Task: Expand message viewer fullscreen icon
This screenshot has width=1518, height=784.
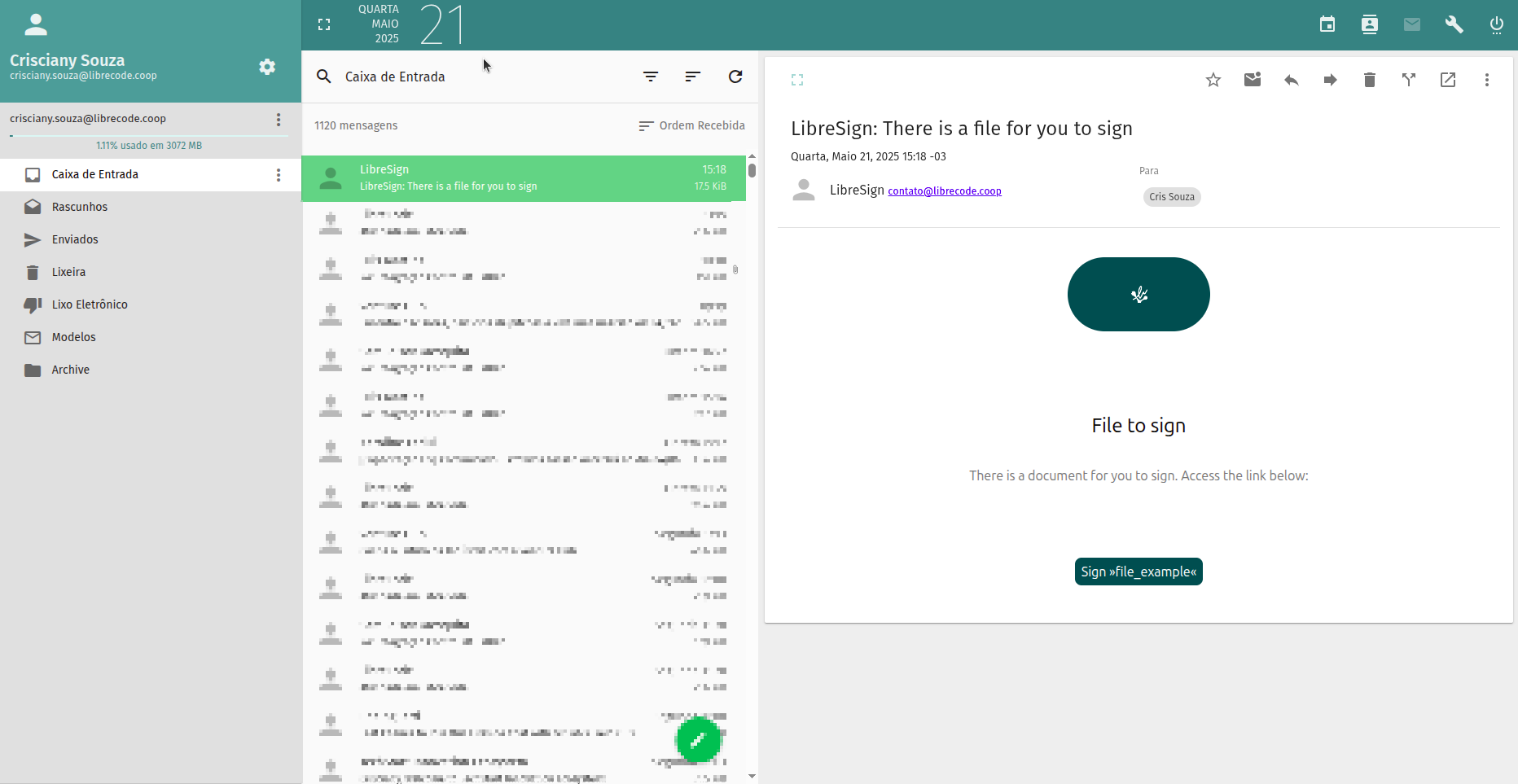Action: coord(797,80)
